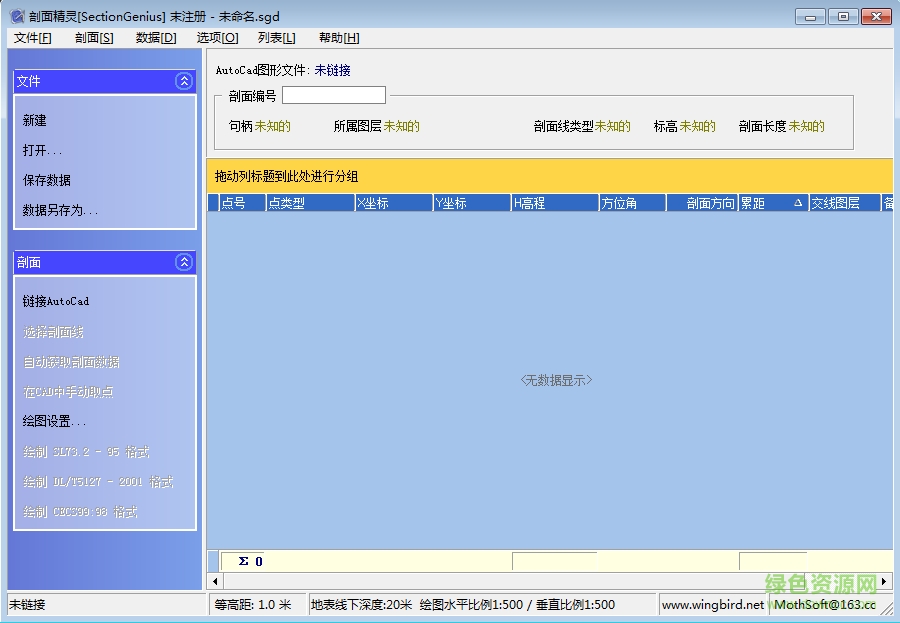Image resolution: width=900 pixels, height=623 pixels.
Task: Click 打开... in the file panel
Action: 43,150
